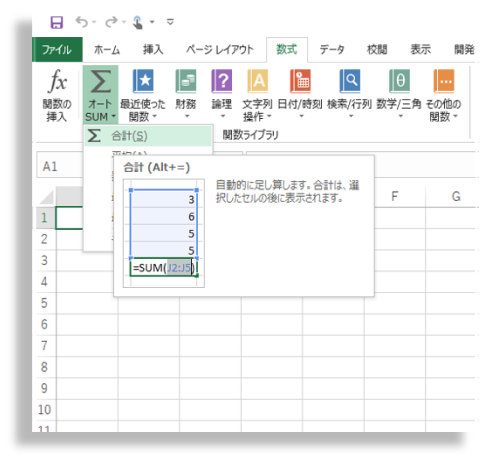Select row 10 header
493x461 pixels.
click(x=45, y=410)
